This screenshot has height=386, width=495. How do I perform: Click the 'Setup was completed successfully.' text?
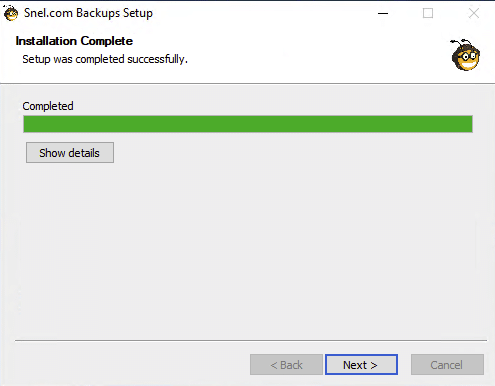(105, 59)
